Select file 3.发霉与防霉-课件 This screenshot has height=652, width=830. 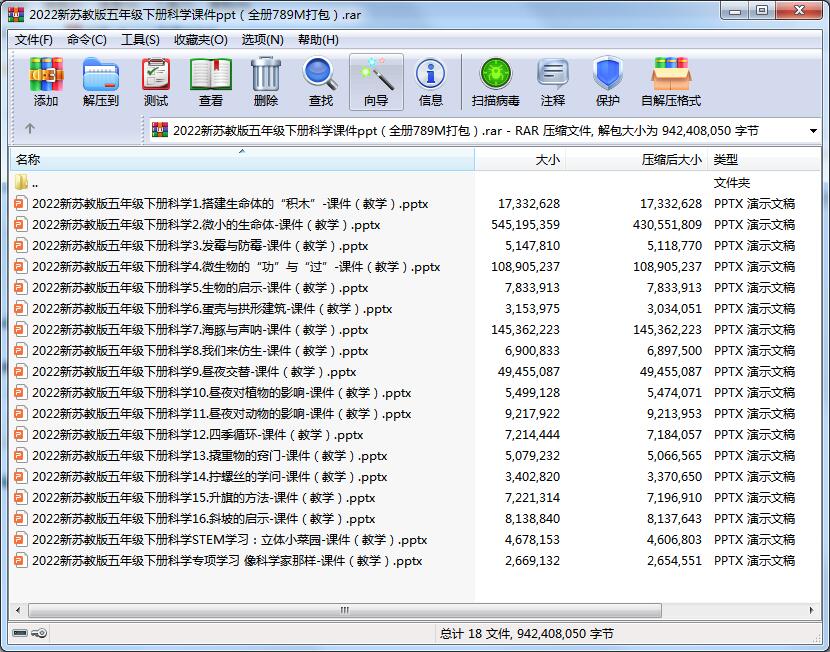click(200, 246)
